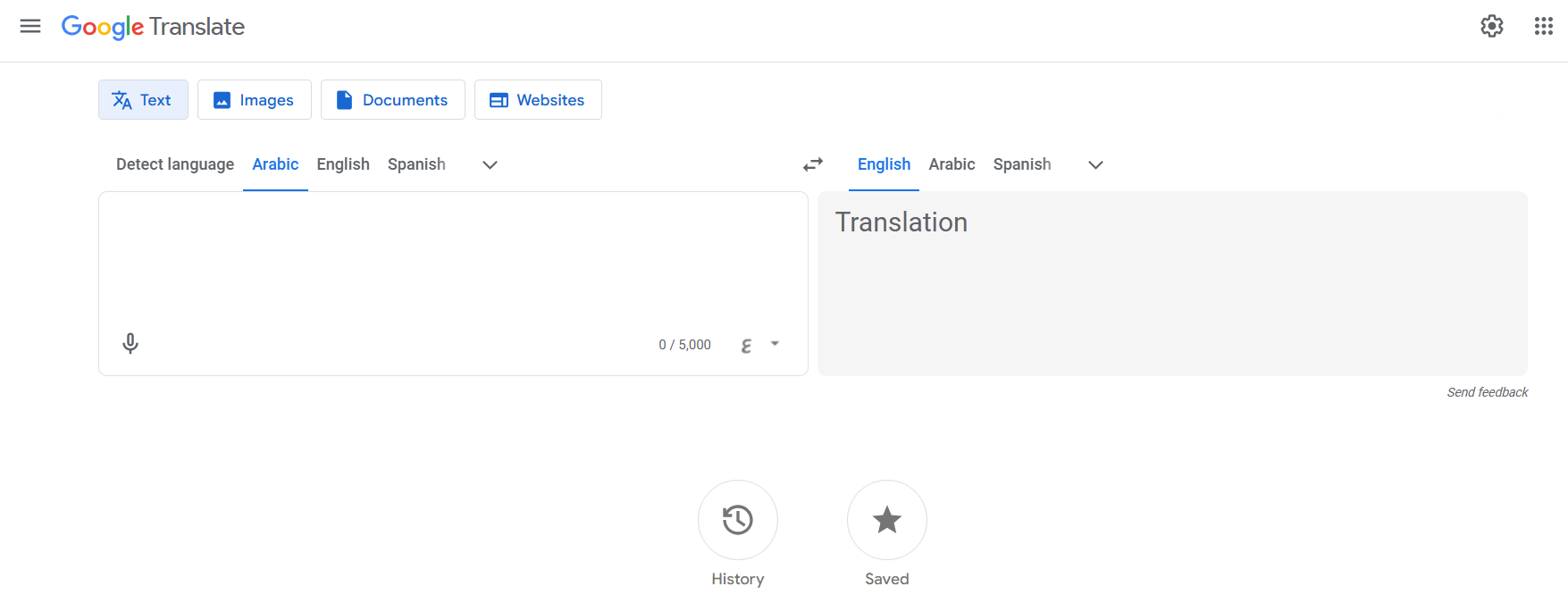Open the Google apps grid
Viewport: 1568px width, 595px height.
coord(1543,26)
